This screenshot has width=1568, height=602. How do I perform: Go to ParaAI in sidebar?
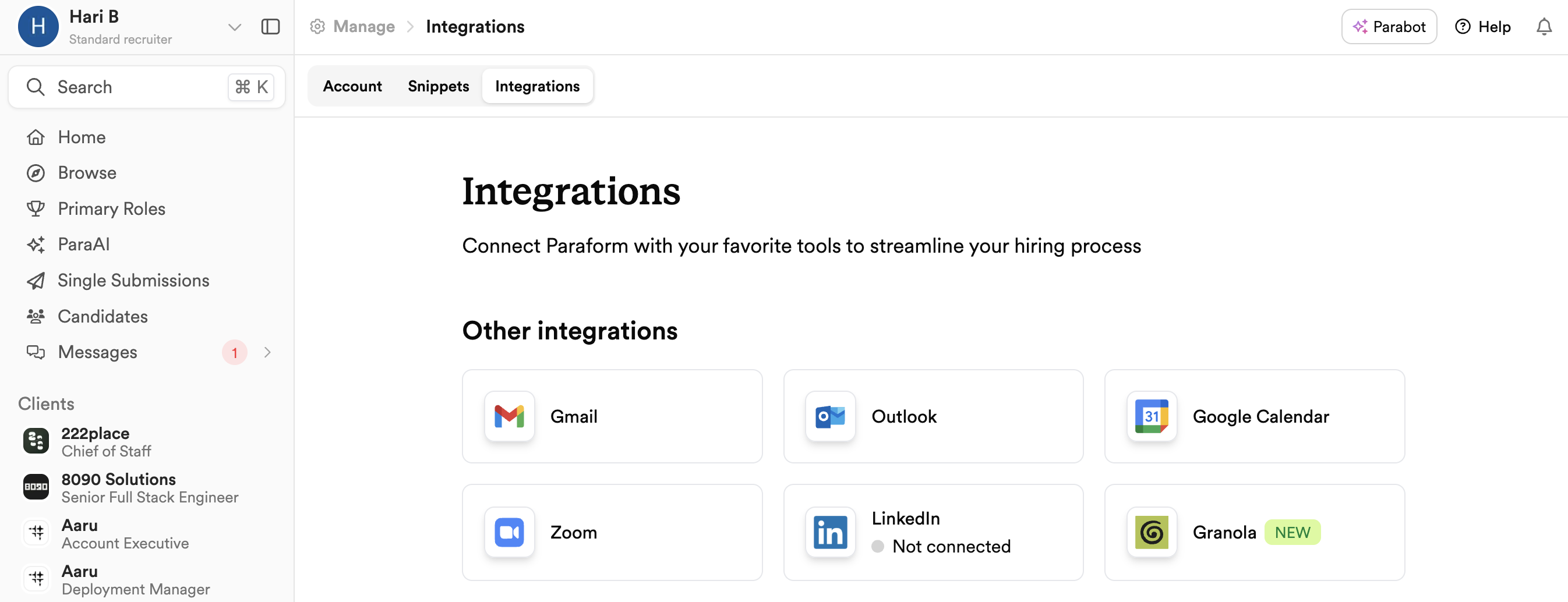84,245
